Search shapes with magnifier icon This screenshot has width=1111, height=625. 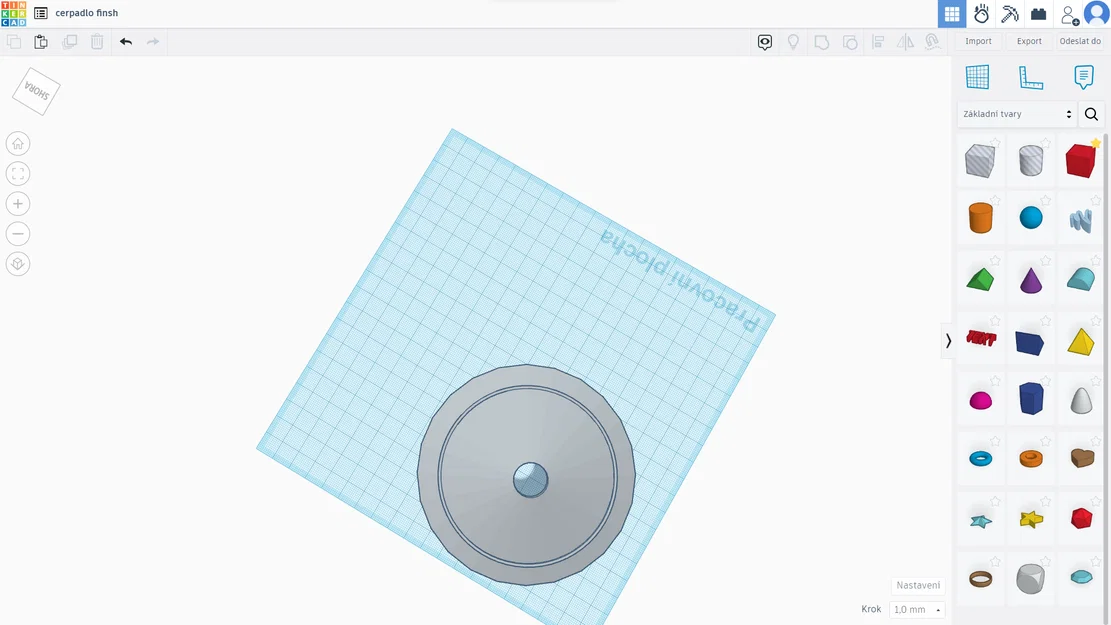click(1091, 114)
